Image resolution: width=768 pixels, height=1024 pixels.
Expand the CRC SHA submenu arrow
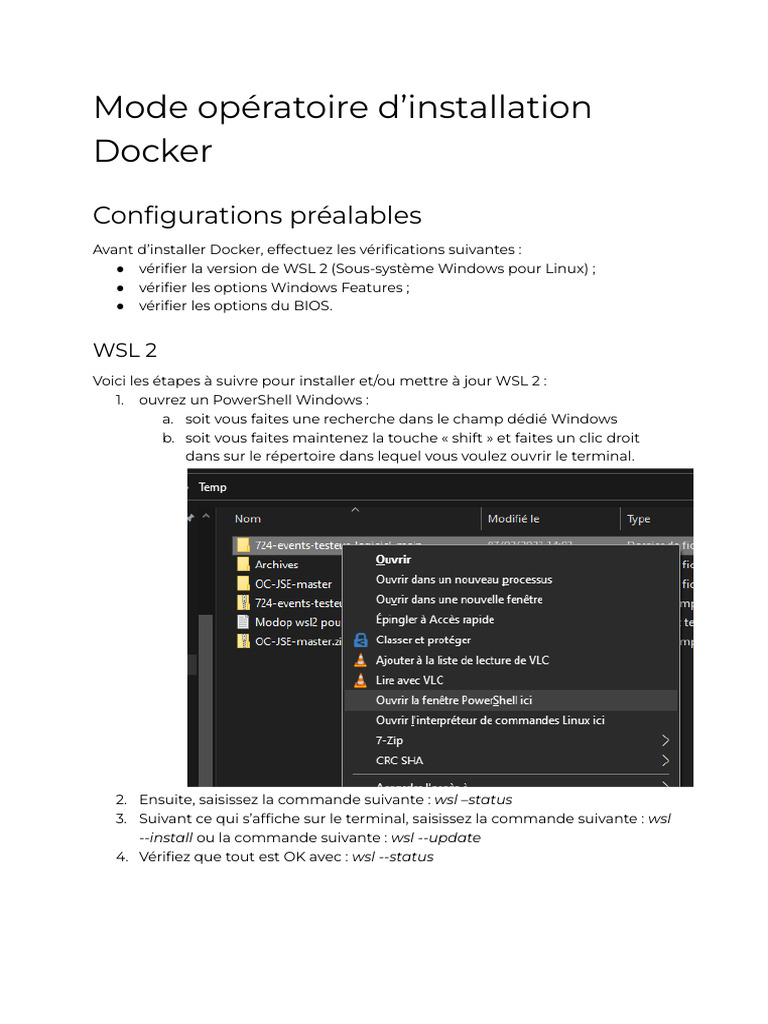665,761
